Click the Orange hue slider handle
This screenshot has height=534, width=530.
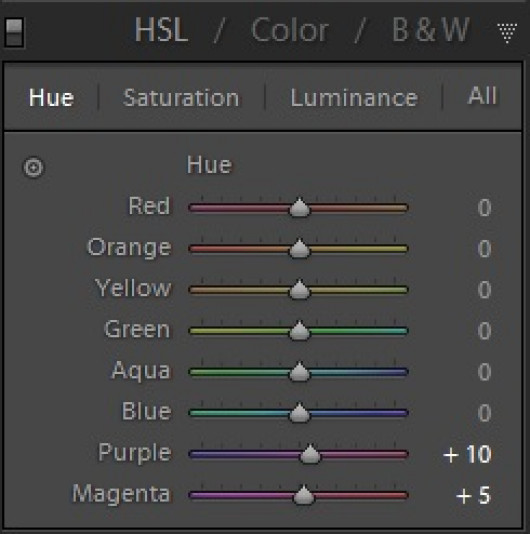point(299,248)
